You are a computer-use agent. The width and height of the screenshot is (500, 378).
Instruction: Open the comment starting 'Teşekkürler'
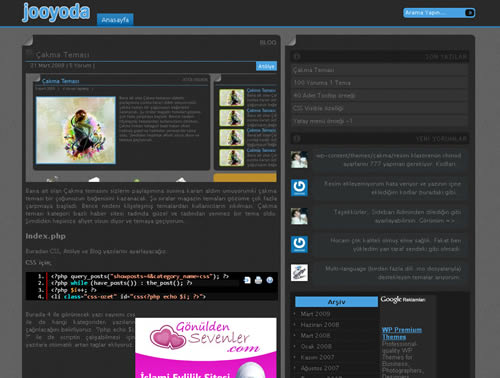click(389, 216)
